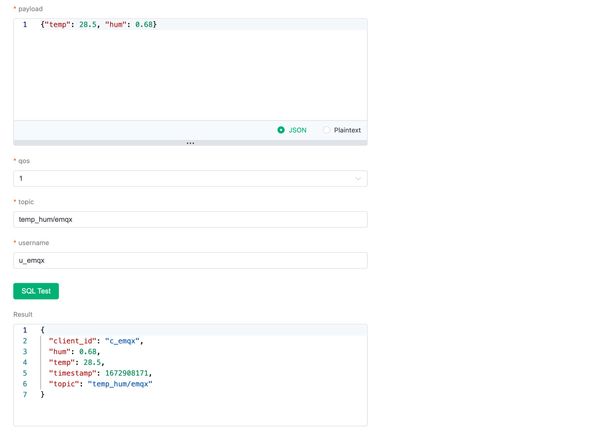Click the hum value line in Result
Screen dimensions: 600x440
74,352
